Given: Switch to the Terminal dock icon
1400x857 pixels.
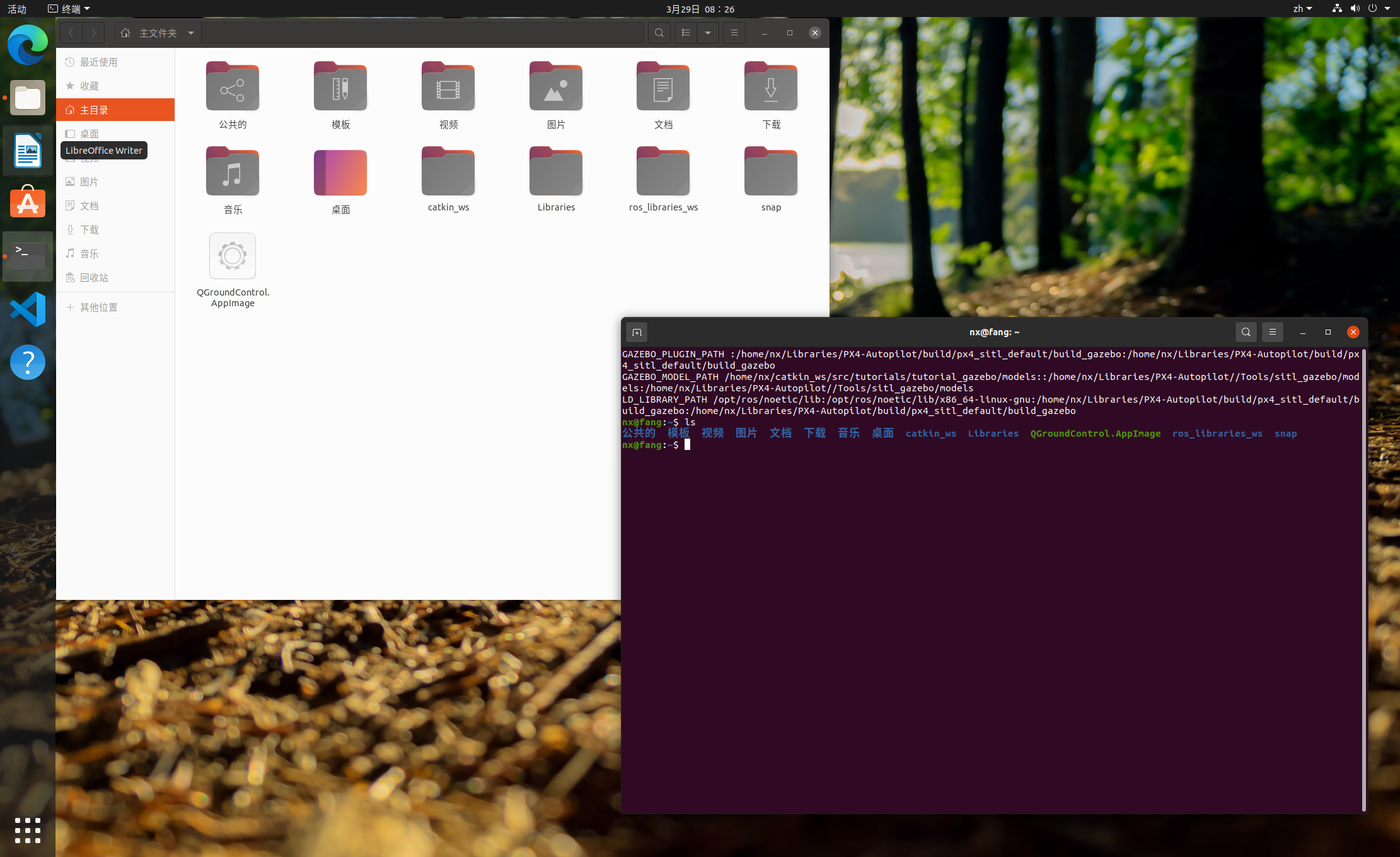Looking at the screenshot, I should point(28,256).
